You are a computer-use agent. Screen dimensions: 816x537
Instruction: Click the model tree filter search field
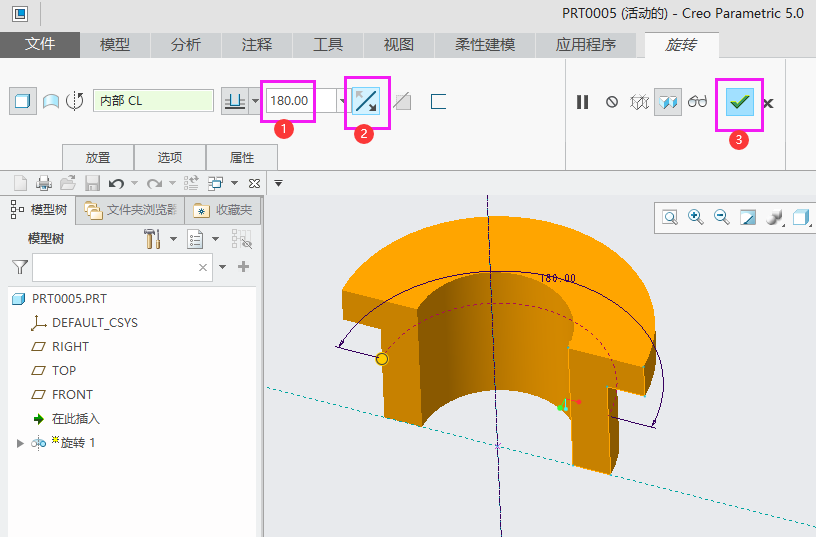point(115,267)
